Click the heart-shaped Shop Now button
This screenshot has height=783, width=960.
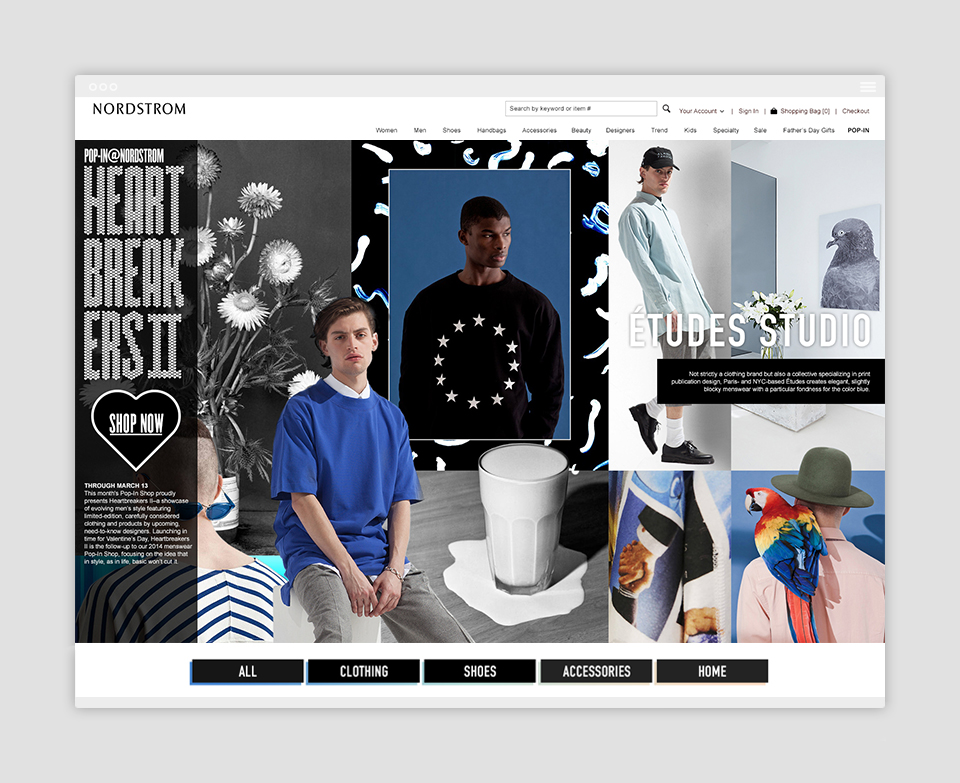pos(136,428)
